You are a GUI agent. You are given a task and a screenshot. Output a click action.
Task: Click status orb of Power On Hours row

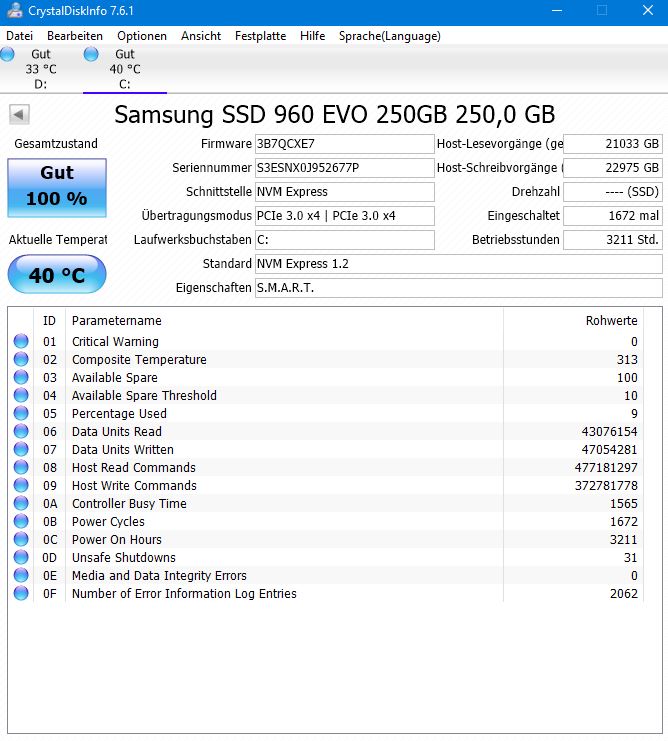21,539
